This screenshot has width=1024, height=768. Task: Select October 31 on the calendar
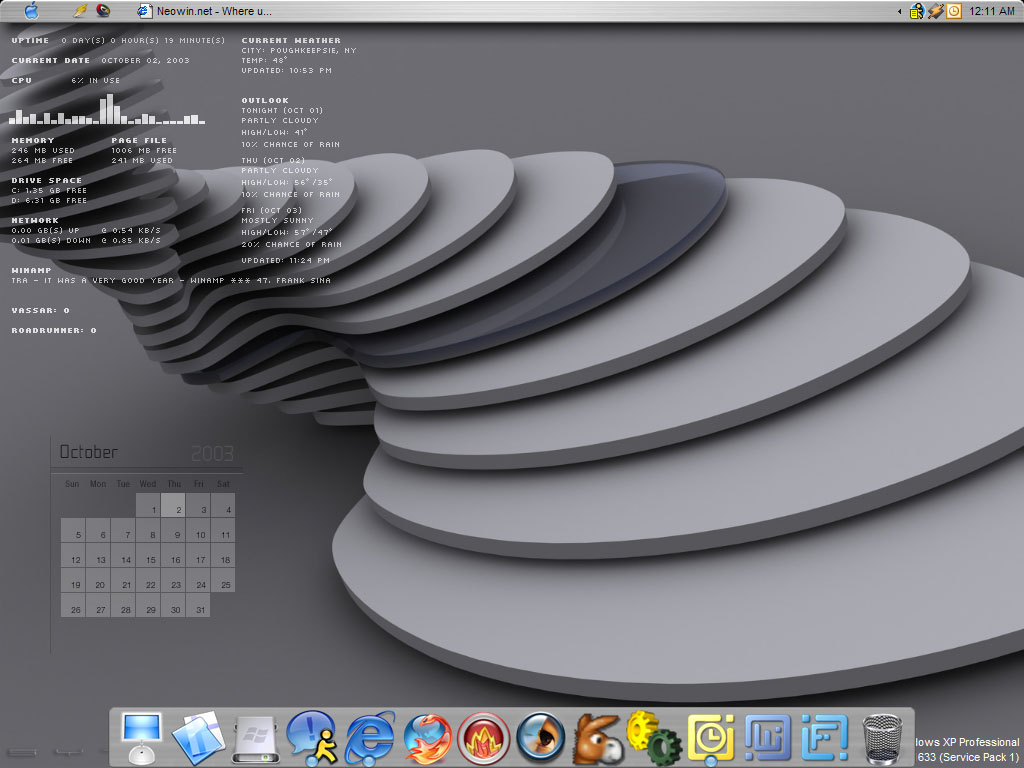click(x=199, y=605)
